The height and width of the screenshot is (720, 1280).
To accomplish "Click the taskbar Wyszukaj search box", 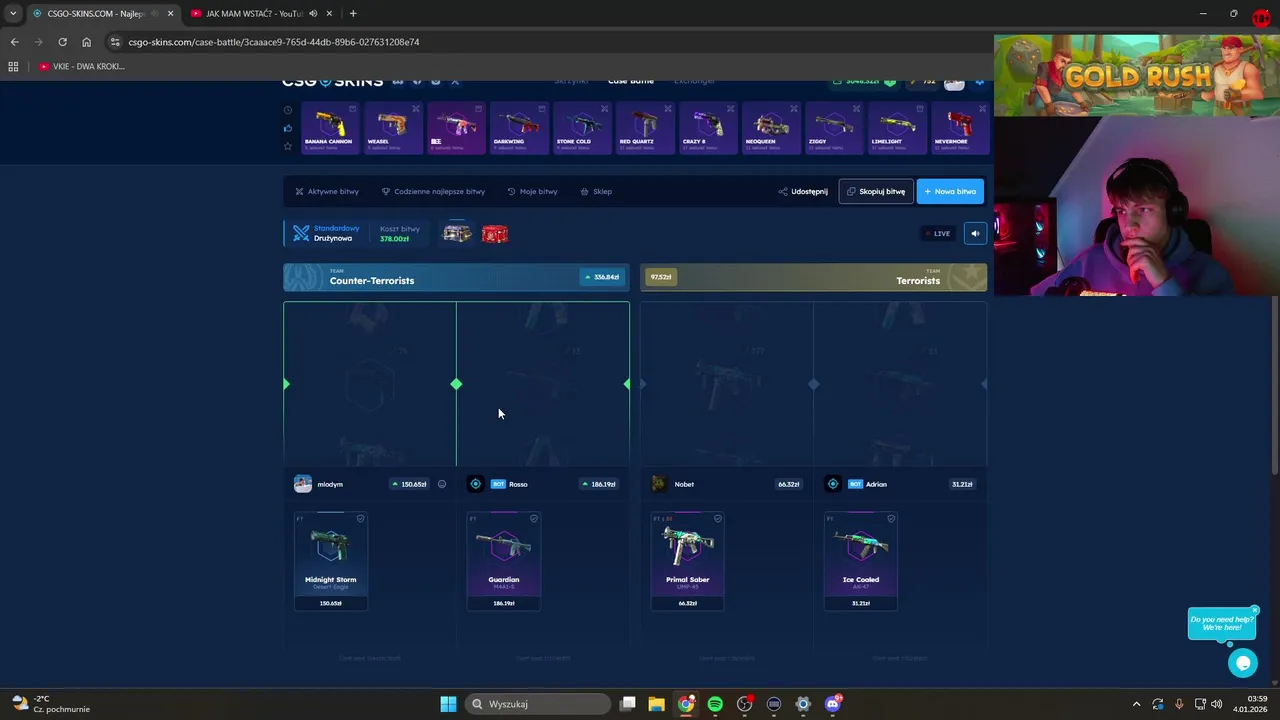I will 538,704.
